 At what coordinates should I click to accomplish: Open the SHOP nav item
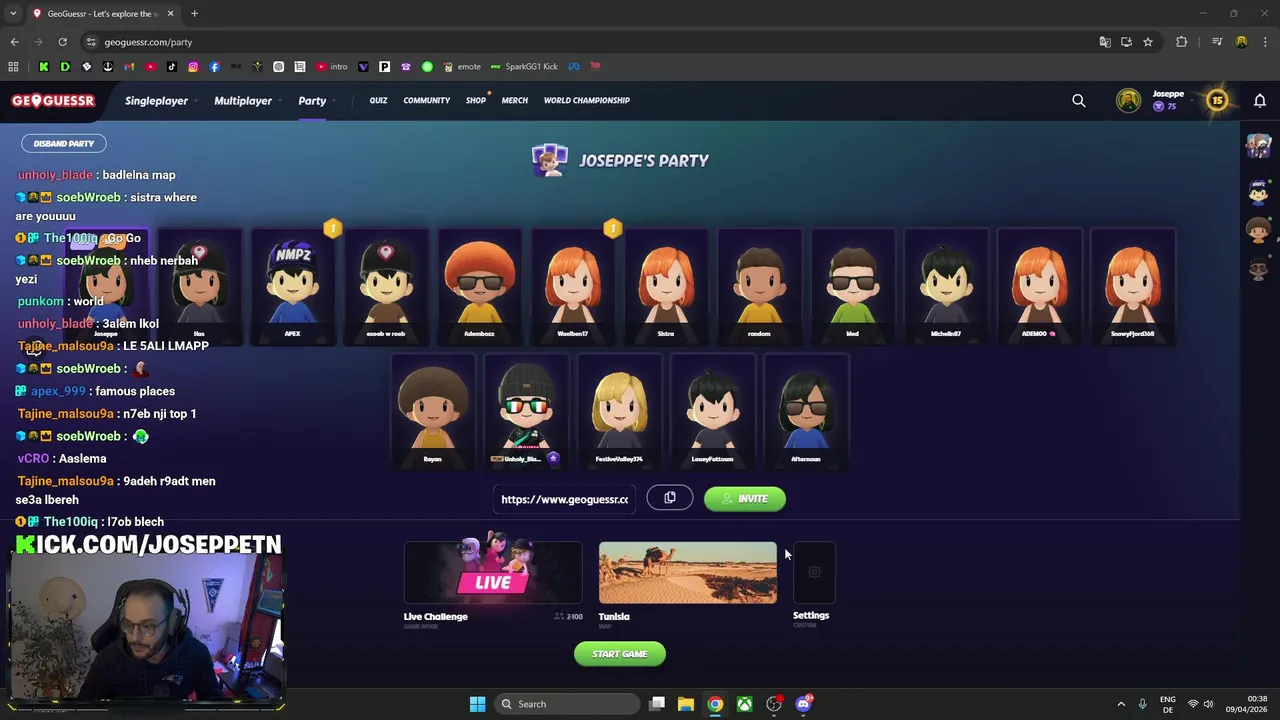coord(475,100)
